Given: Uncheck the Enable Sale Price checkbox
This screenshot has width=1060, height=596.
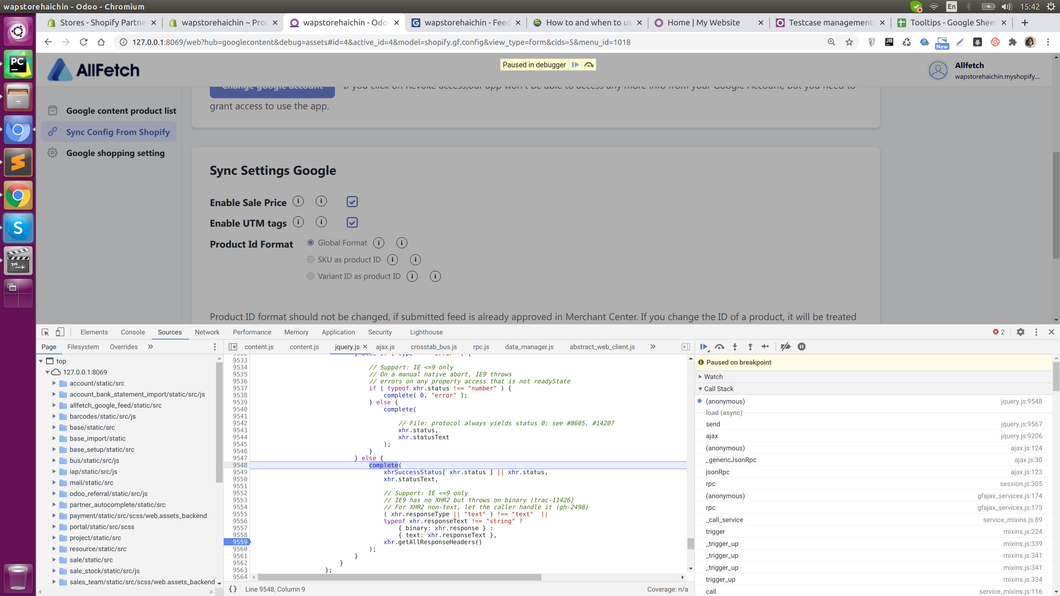Looking at the screenshot, I should tap(352, 202).
